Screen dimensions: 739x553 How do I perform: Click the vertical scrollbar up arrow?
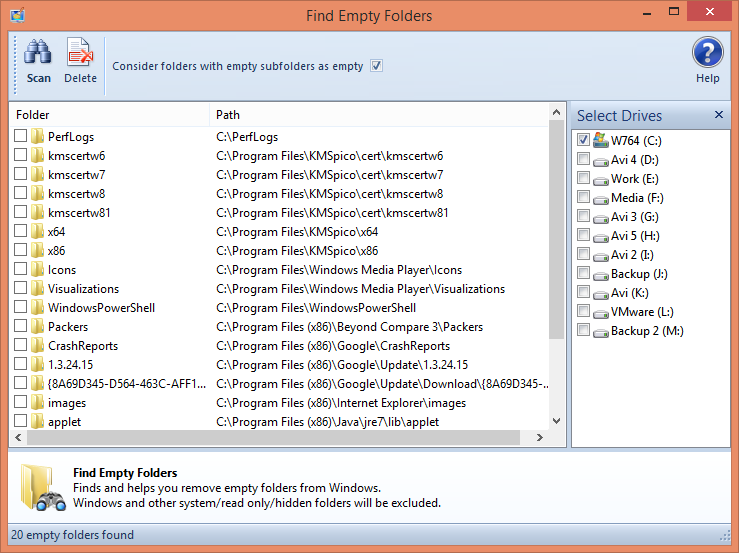coord(557,112)
